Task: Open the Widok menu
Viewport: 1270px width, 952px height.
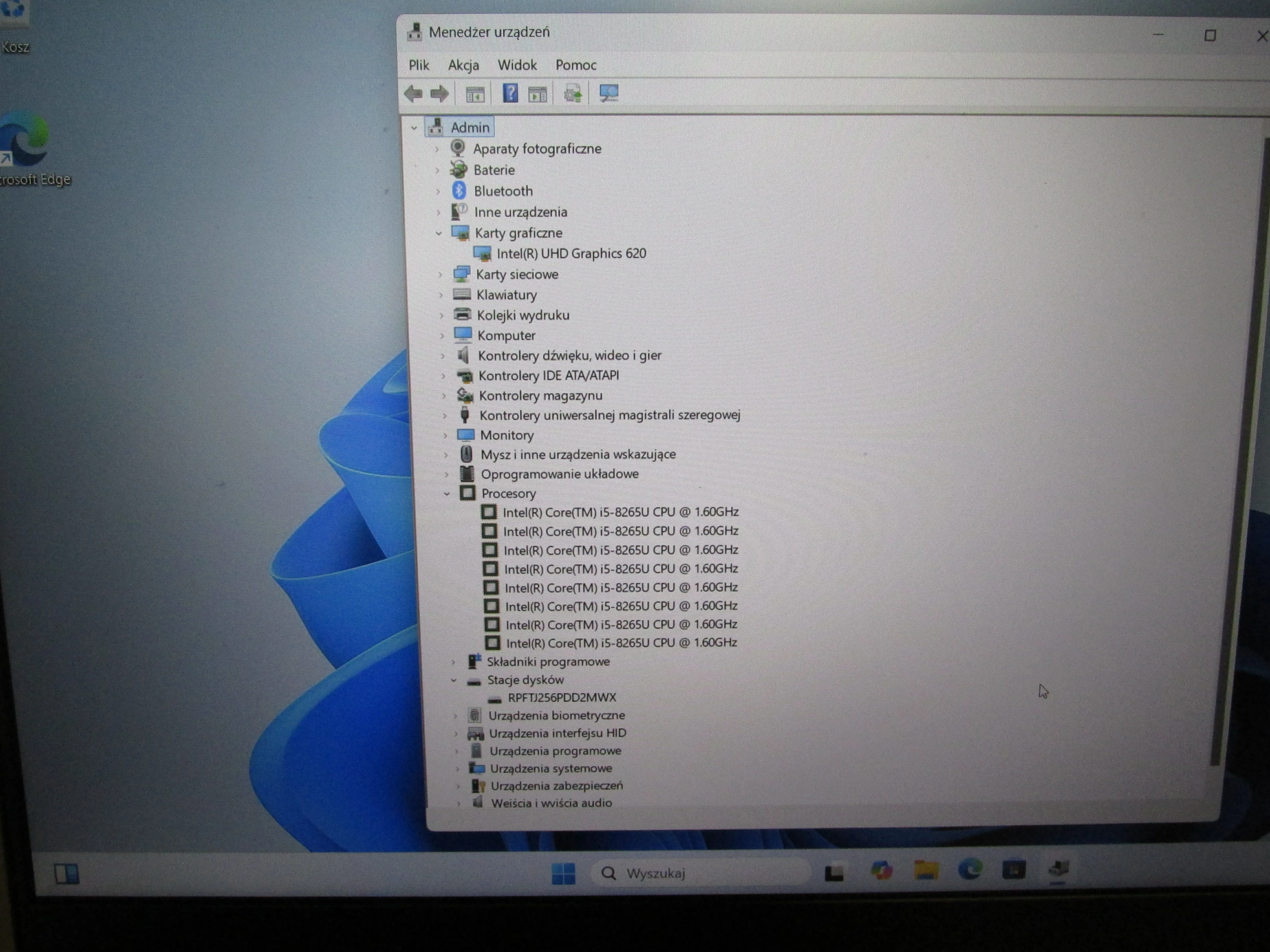Action: pyautogui.click(x=516, y=65)
